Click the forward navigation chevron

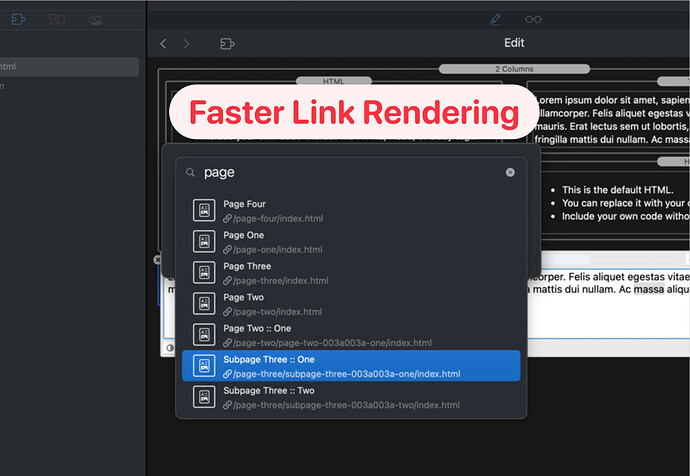pos(186,44)
